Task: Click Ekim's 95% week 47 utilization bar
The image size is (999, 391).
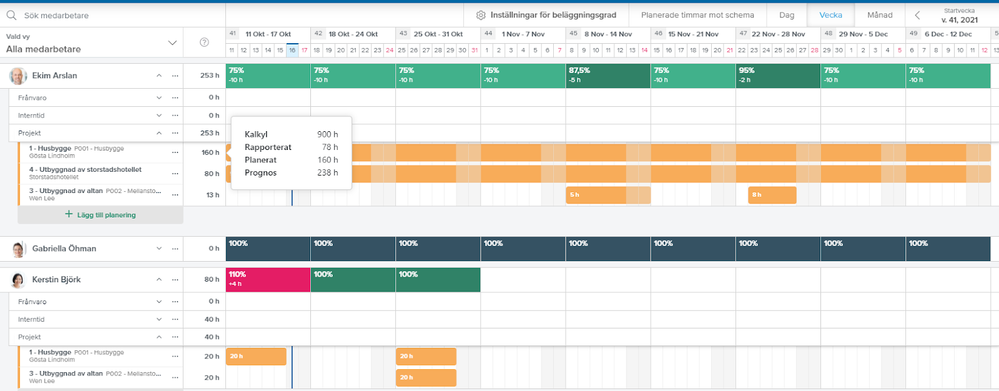Action: 778,76
